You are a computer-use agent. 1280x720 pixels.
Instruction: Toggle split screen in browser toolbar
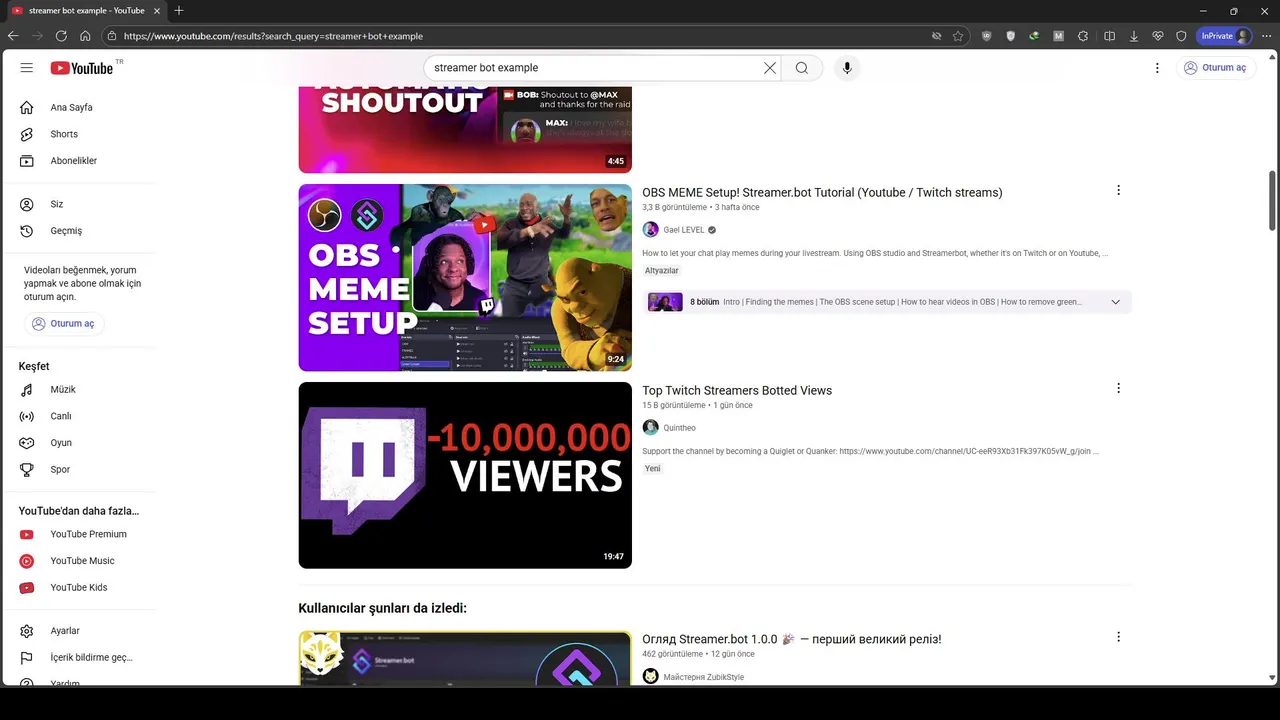click(1109, 36)
